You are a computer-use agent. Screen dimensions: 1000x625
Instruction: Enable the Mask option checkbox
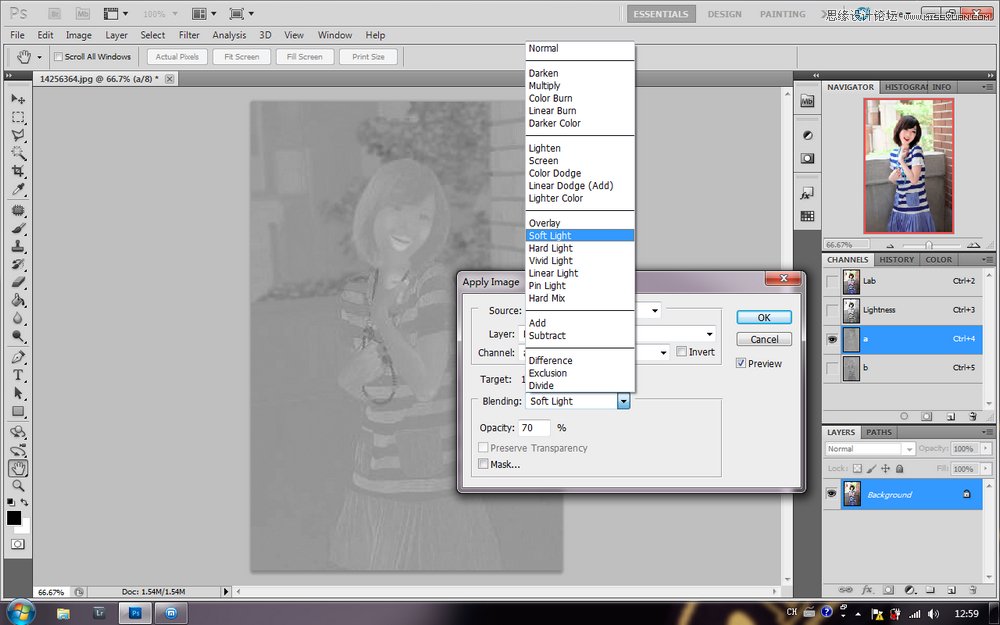tap(484, 464)
